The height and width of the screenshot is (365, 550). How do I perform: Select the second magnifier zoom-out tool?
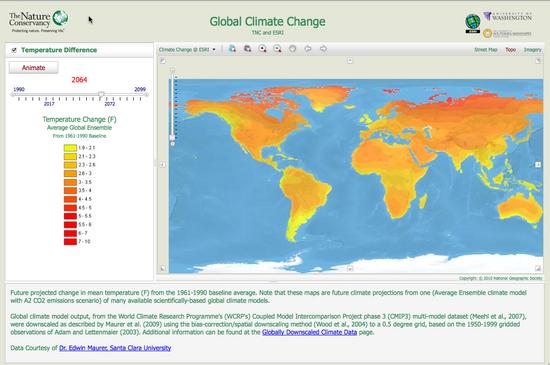(x=277, y=49)
